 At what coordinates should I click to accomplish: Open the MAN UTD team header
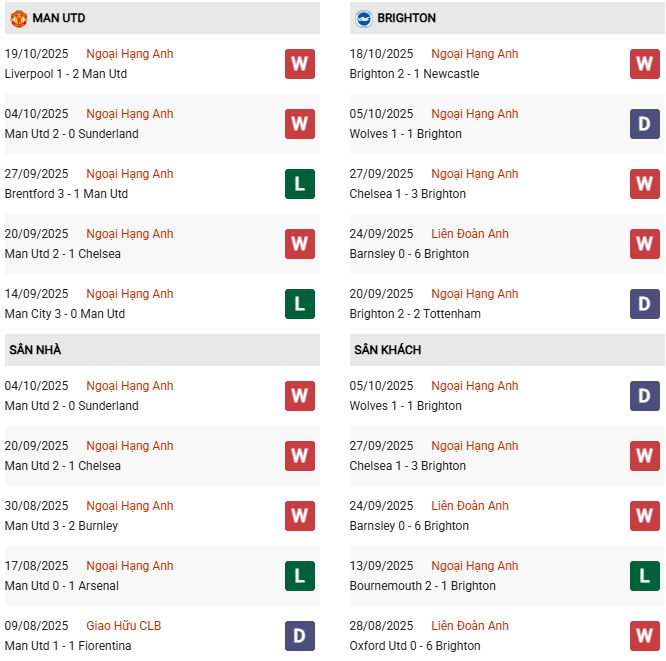59,18
